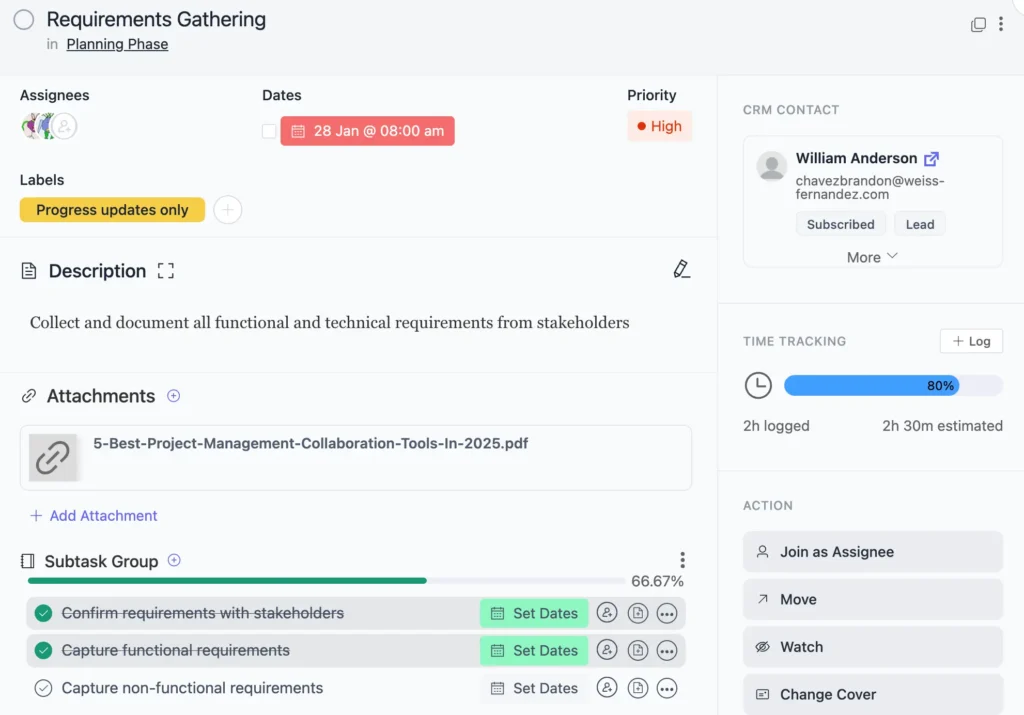Click the time tracking clock icon
The image size is (1024, 715).
click(x=758, y=385)
